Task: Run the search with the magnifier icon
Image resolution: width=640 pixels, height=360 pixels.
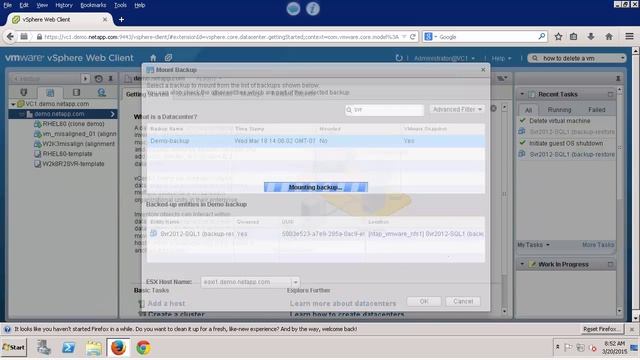Action: tap(542, 37)
